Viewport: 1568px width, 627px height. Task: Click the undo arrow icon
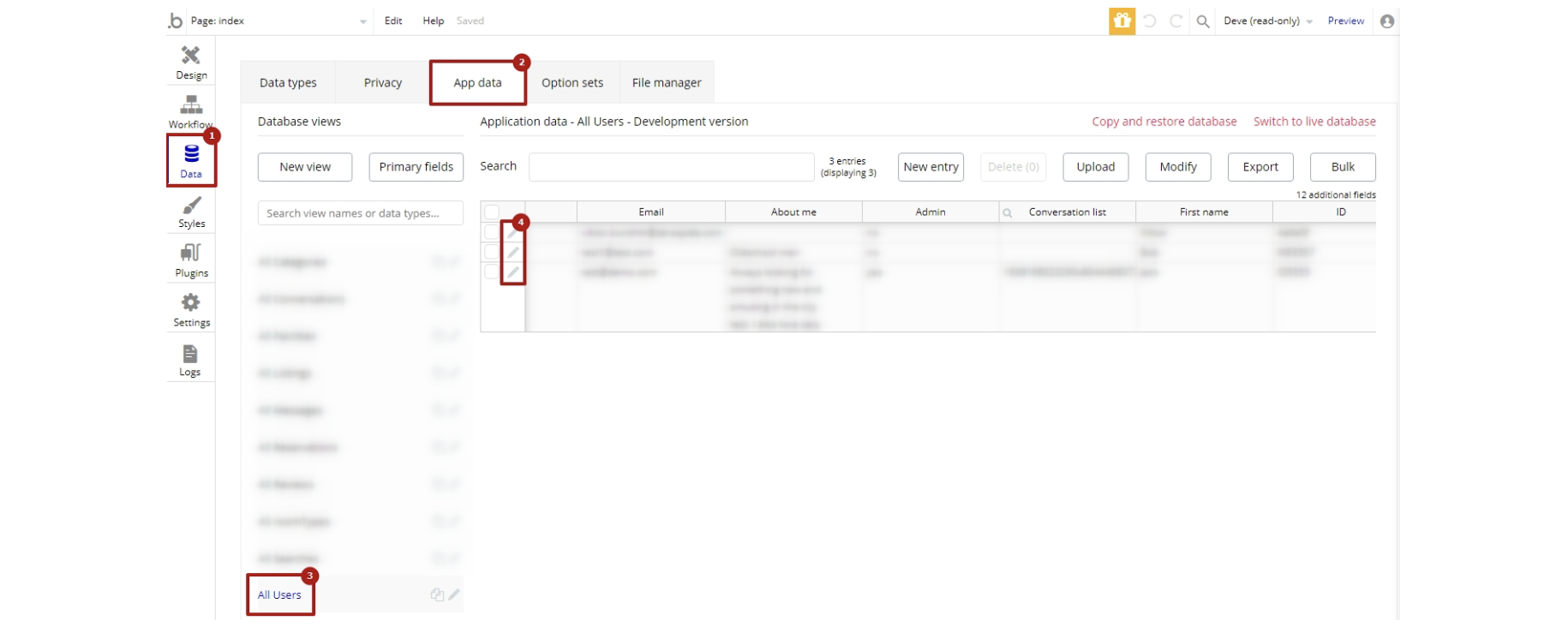pyautogui.click(x=1150, y=21)
